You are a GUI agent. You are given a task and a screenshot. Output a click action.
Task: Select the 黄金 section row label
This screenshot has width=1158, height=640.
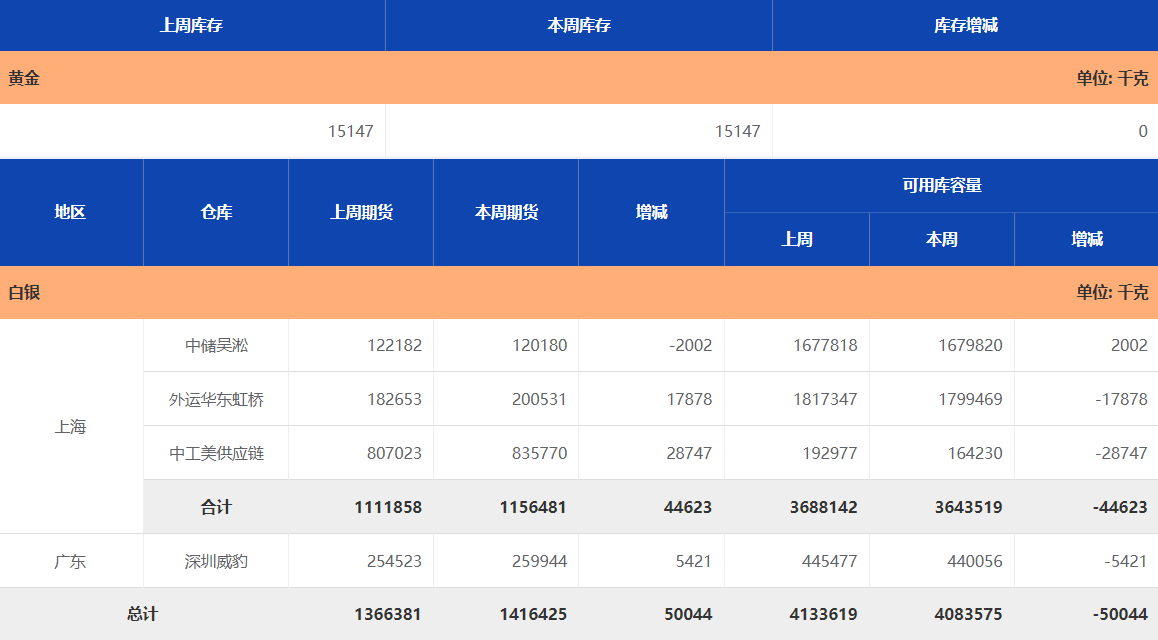click(x=24, y=78)
